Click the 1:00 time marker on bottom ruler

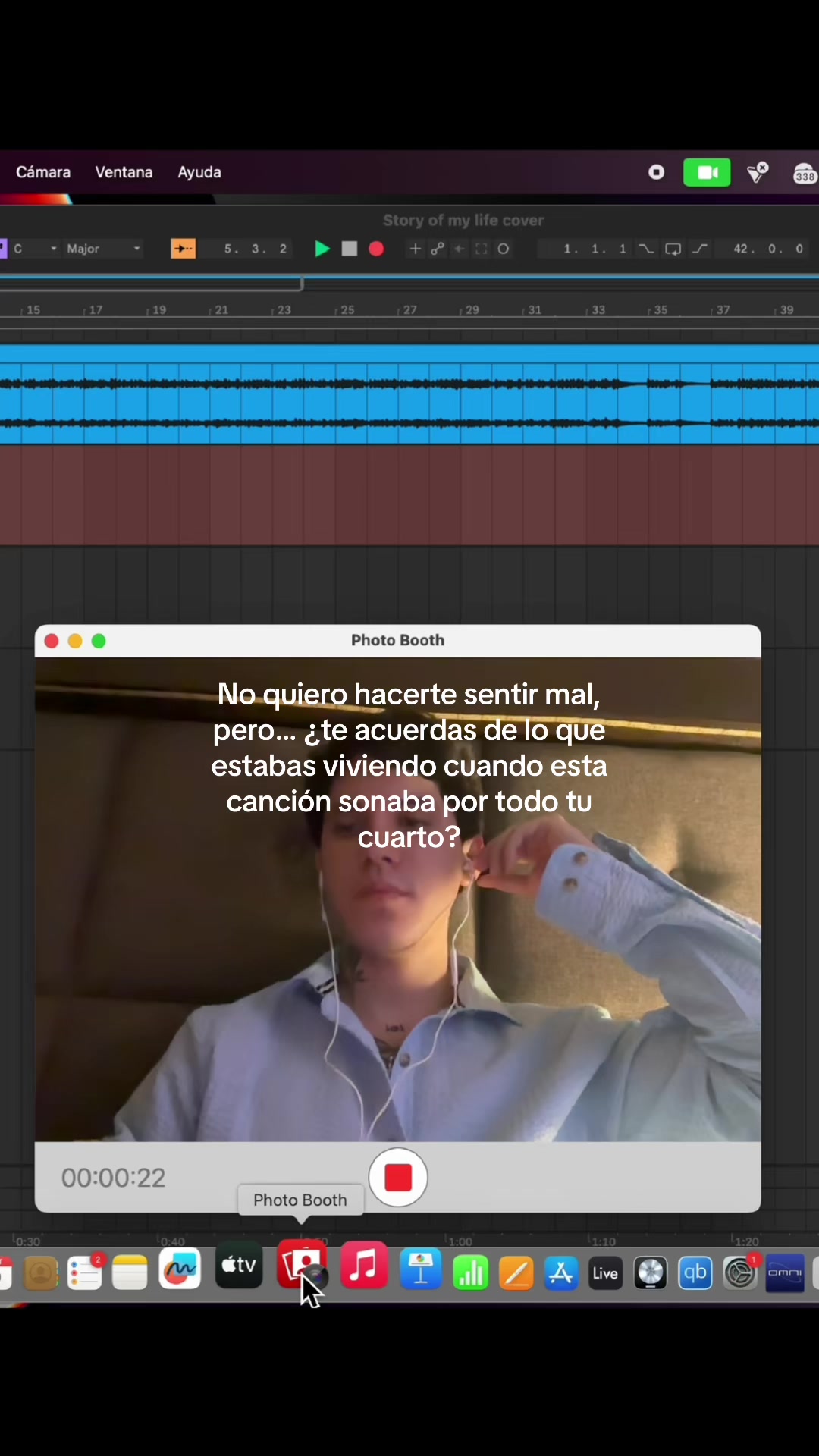click(x=460, y=1241)
